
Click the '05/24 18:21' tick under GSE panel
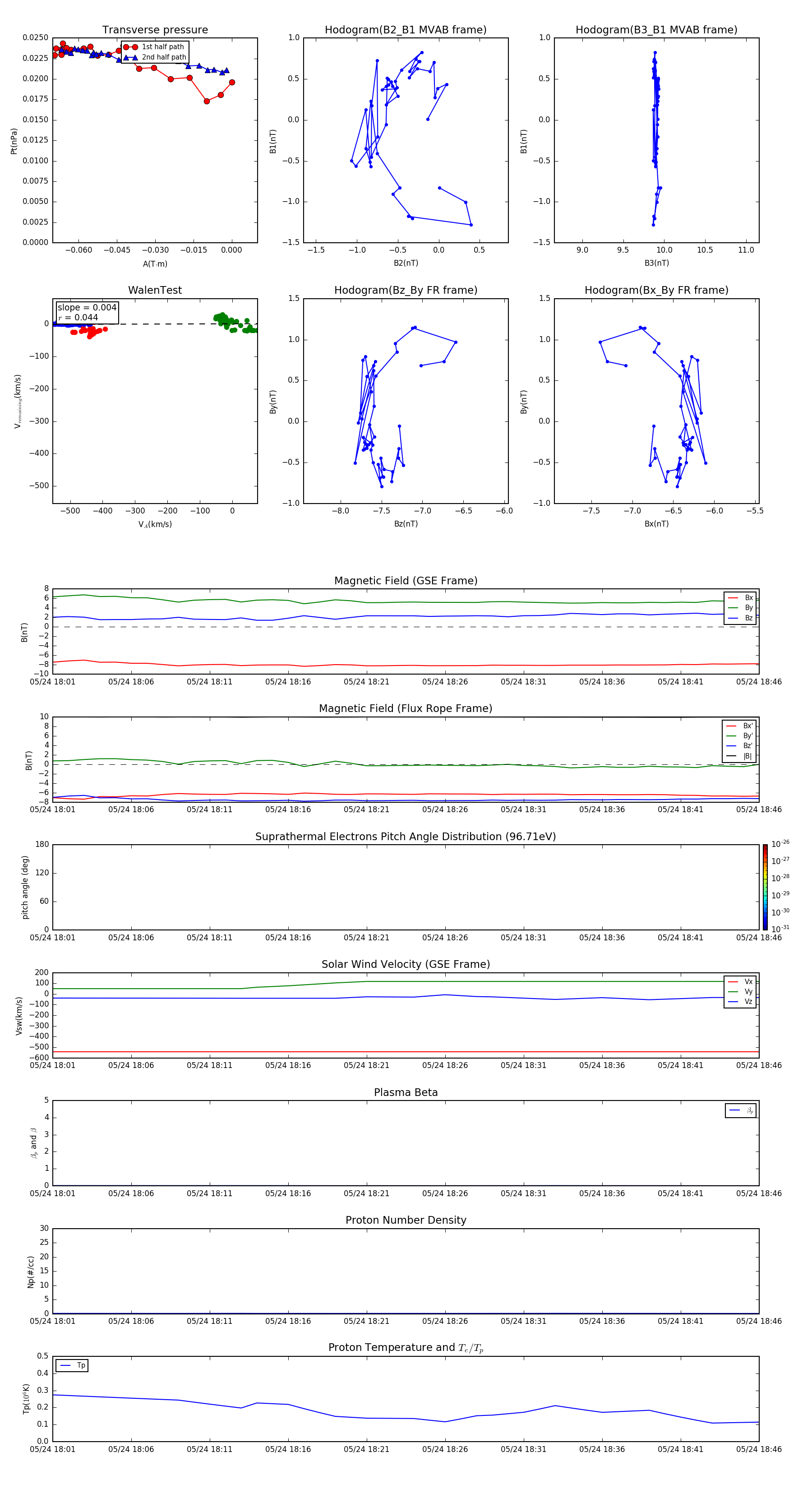click(x=366, y=682)
